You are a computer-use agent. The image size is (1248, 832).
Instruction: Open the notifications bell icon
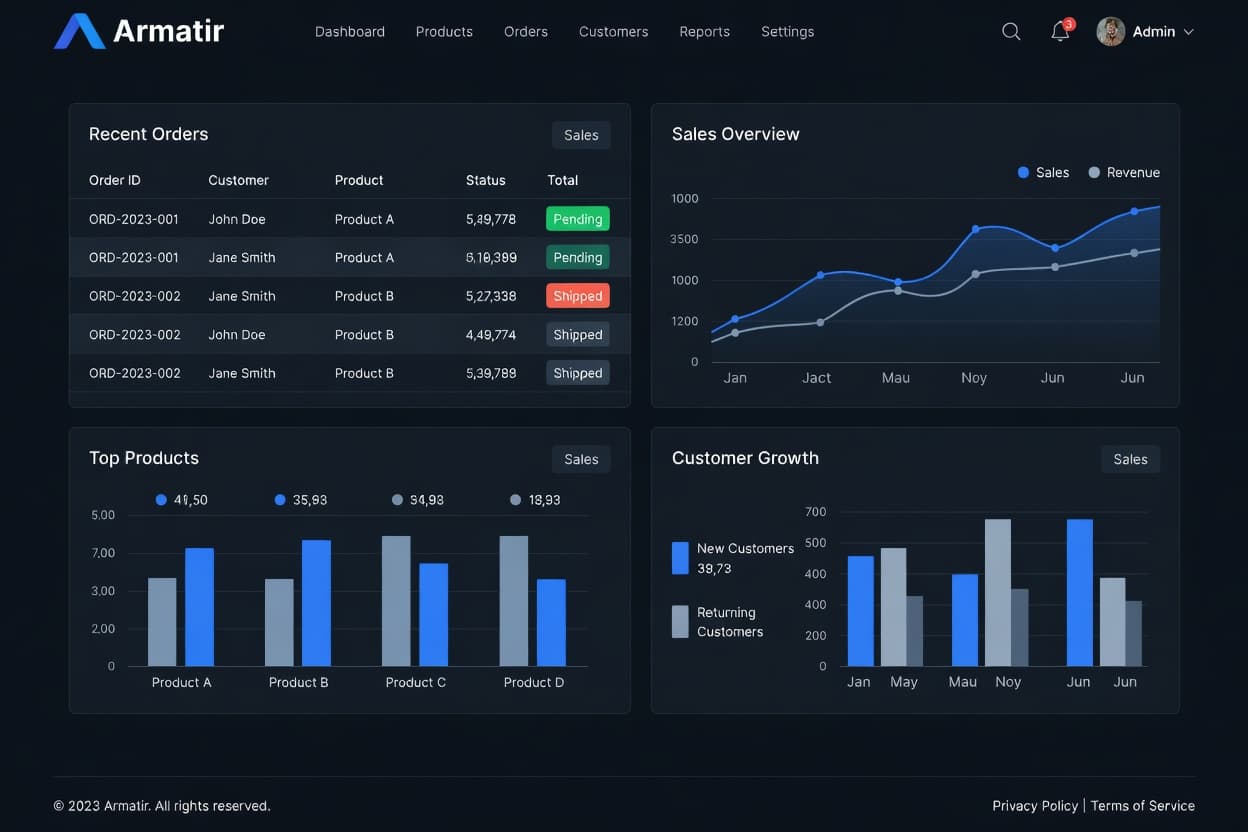(1061, 32)
